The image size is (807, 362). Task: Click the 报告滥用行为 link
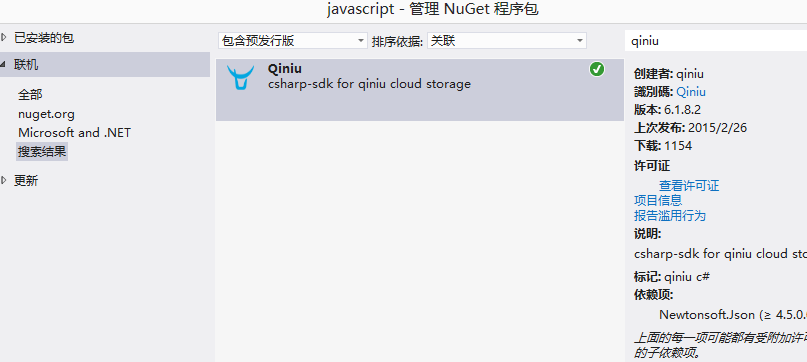pos(670,215)
